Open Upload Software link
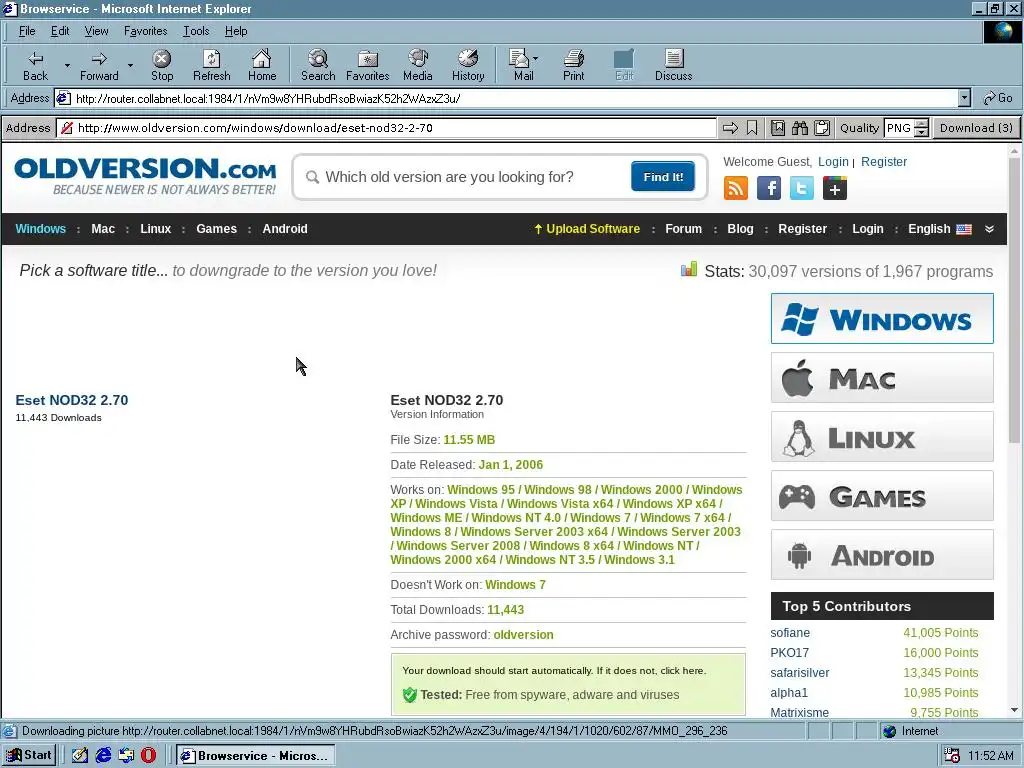Viewport: 1024px width, 768px height. (x=586, y=229)
